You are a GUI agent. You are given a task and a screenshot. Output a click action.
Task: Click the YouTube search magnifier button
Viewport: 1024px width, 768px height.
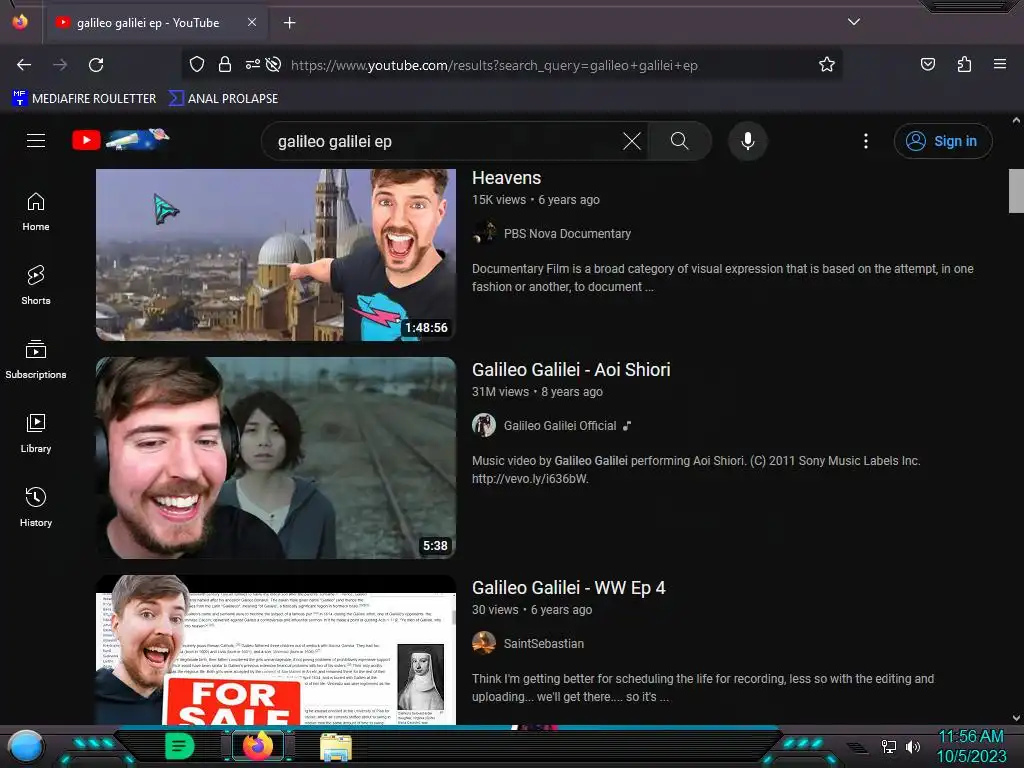(679, 141)
